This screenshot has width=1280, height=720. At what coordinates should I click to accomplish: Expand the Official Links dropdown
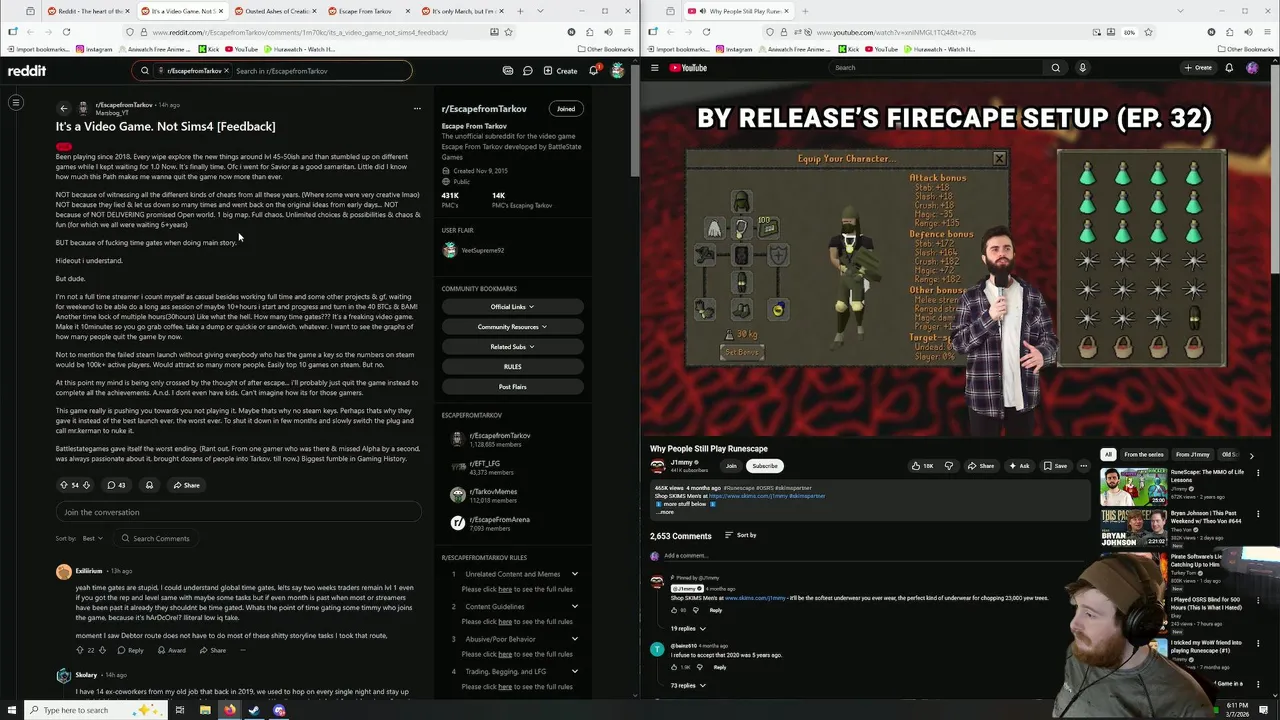pyautogui.click(x=511, y=307)
